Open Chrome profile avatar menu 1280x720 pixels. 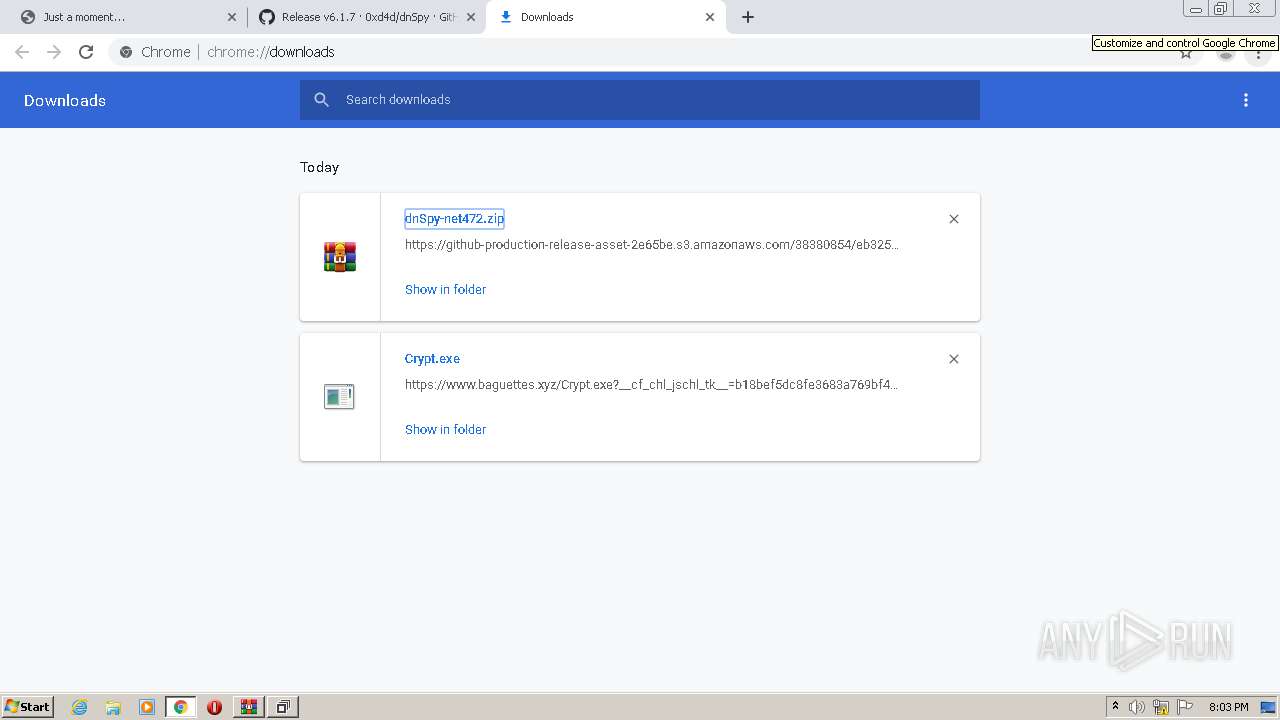tap(1226, 54)
